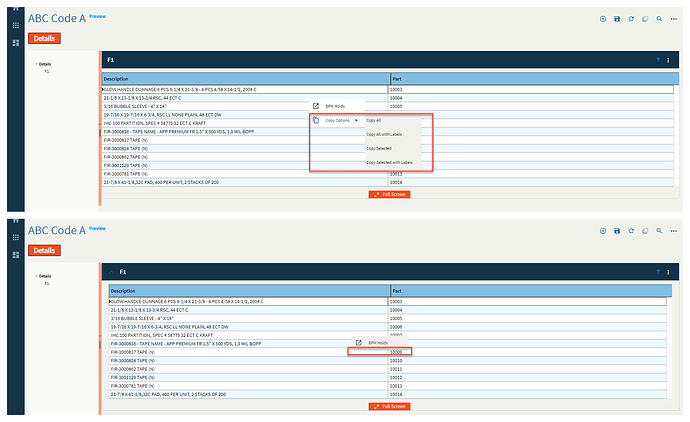Select the F1 tree item in lower screenshot
The image size is (690, 422).
(x=47, y=283)
